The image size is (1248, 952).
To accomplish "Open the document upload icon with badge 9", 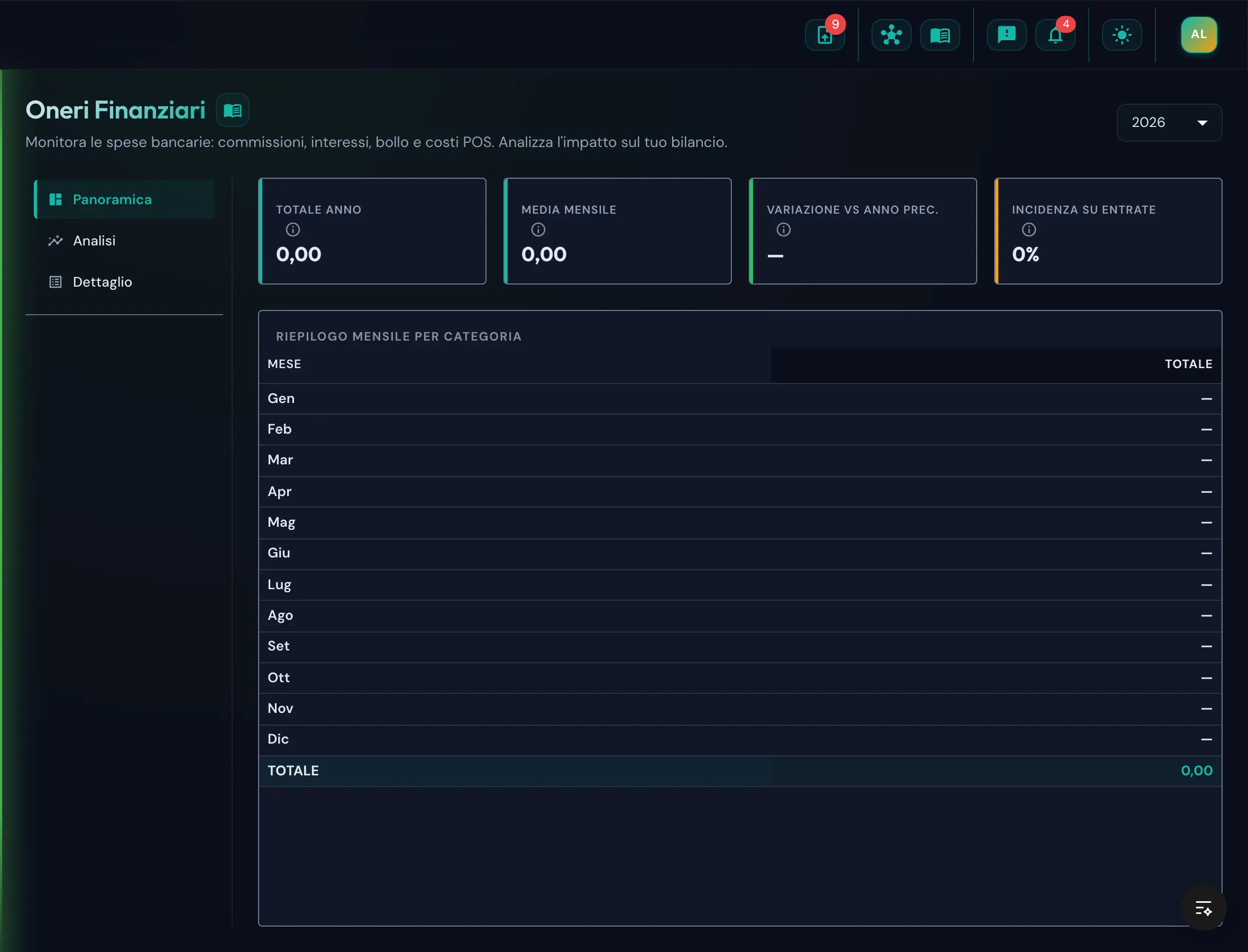I will pos(825,35).
